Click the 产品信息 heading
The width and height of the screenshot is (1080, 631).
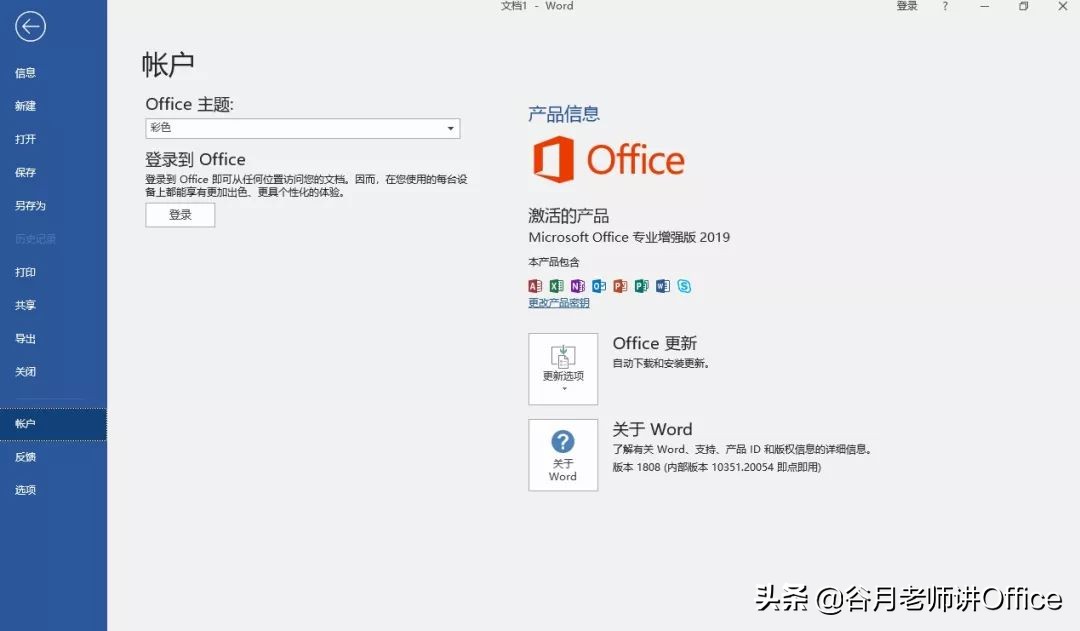point(563,114)
